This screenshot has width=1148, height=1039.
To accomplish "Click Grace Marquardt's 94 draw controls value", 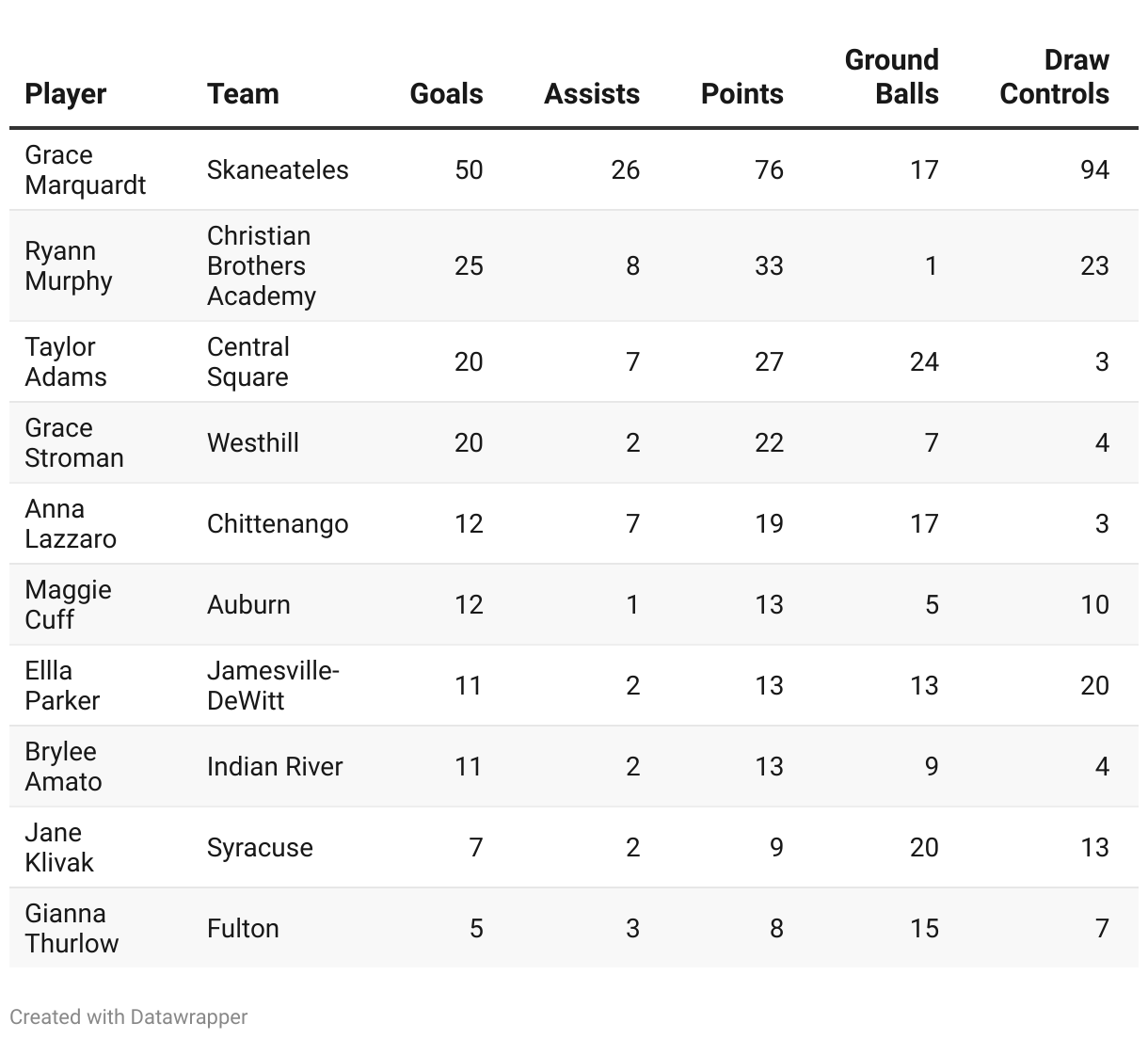I will click(1094, 170).
